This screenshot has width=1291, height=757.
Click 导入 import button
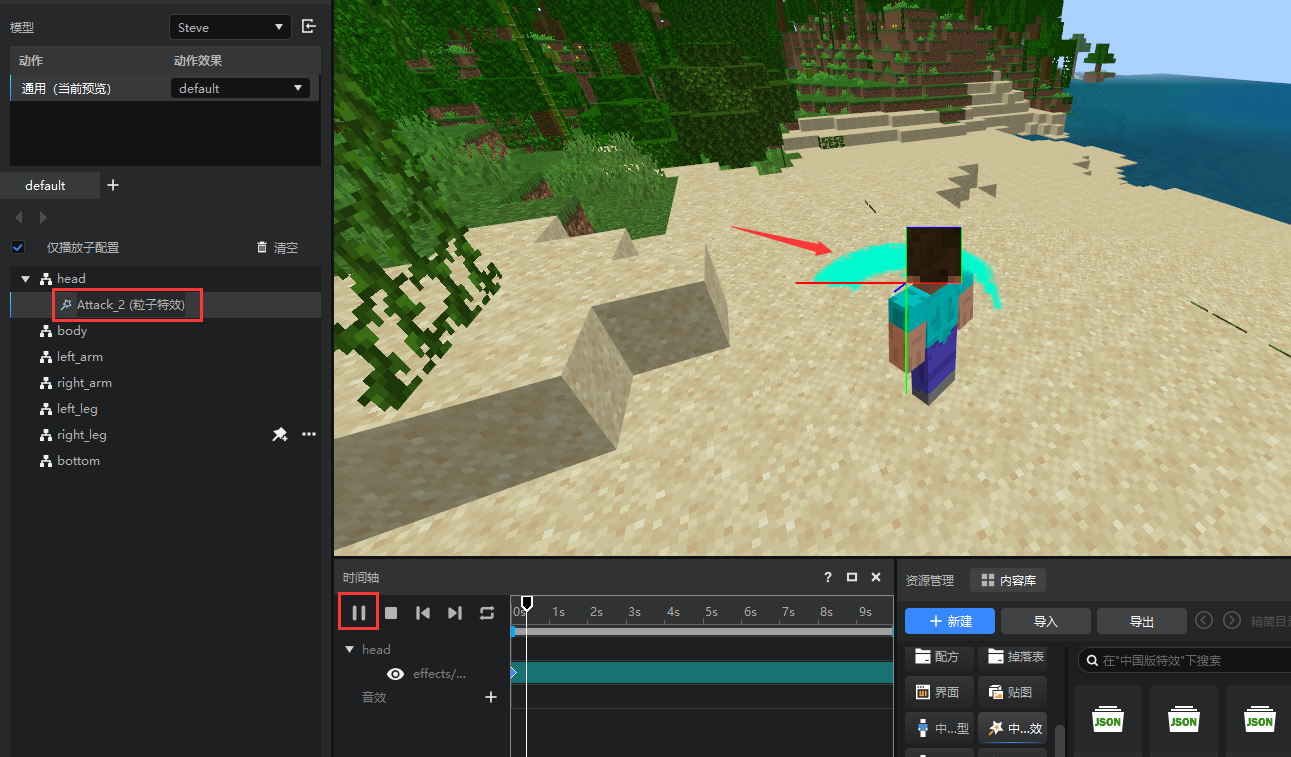pyautogui.click(x=1046, y=621)
